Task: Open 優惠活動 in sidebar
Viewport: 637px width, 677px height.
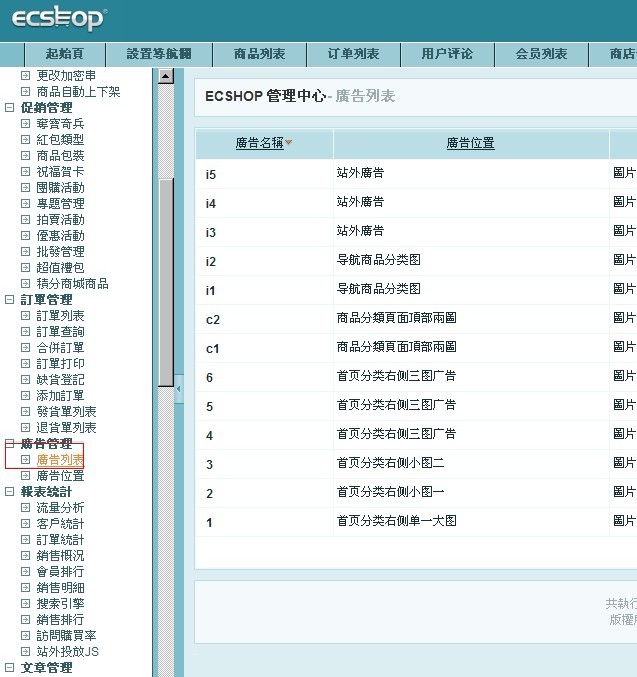Action: [60, 236]
